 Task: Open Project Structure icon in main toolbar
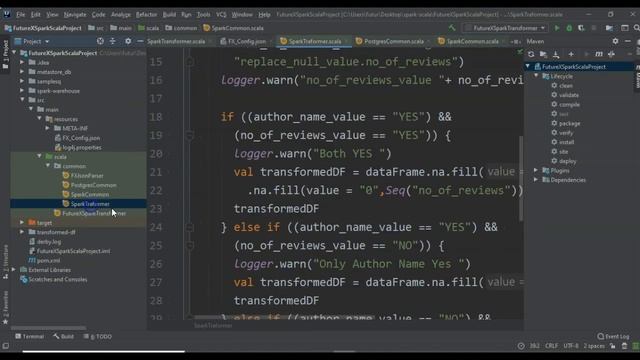(x=609, y=28)
